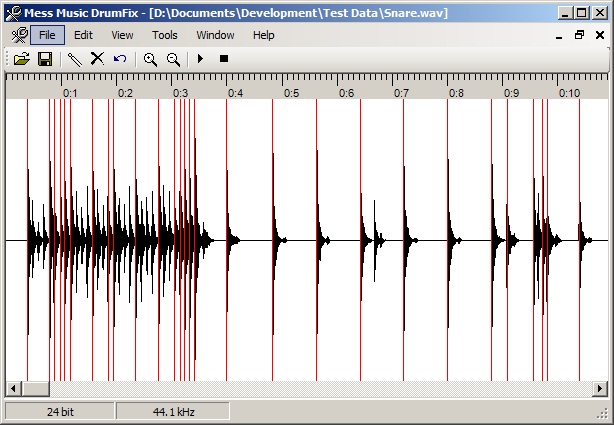Image resolution: width=614 pixels, height=425 pixels.
Task: Close the Snare.wav document with inner X
Action: (x=600, y=35)
